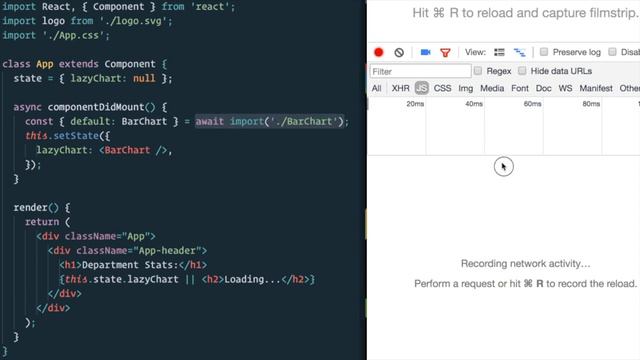Viewport: 640px width, 360px height.
Task: Click 'class App extends Component' line
Action: tap(84, 64)
